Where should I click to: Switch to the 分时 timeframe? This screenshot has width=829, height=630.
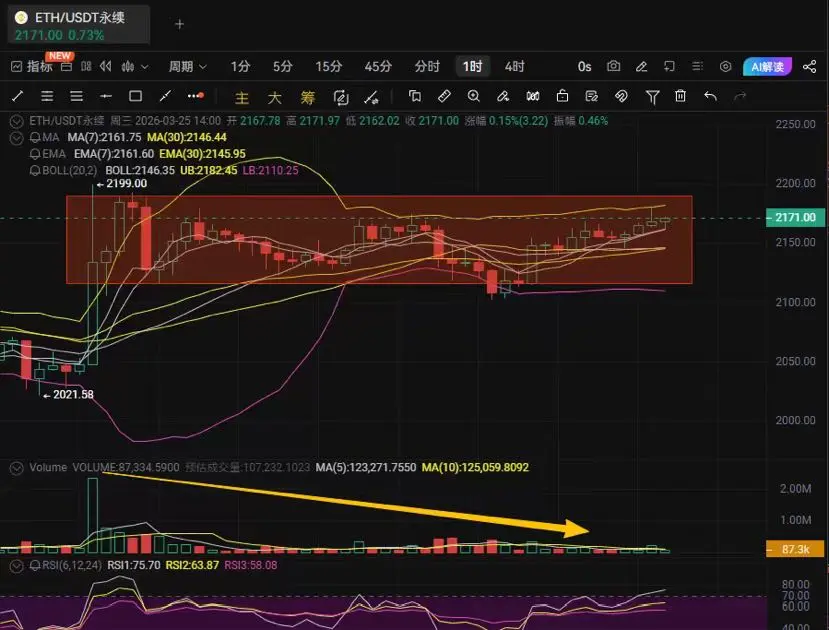tap(427, 67)
